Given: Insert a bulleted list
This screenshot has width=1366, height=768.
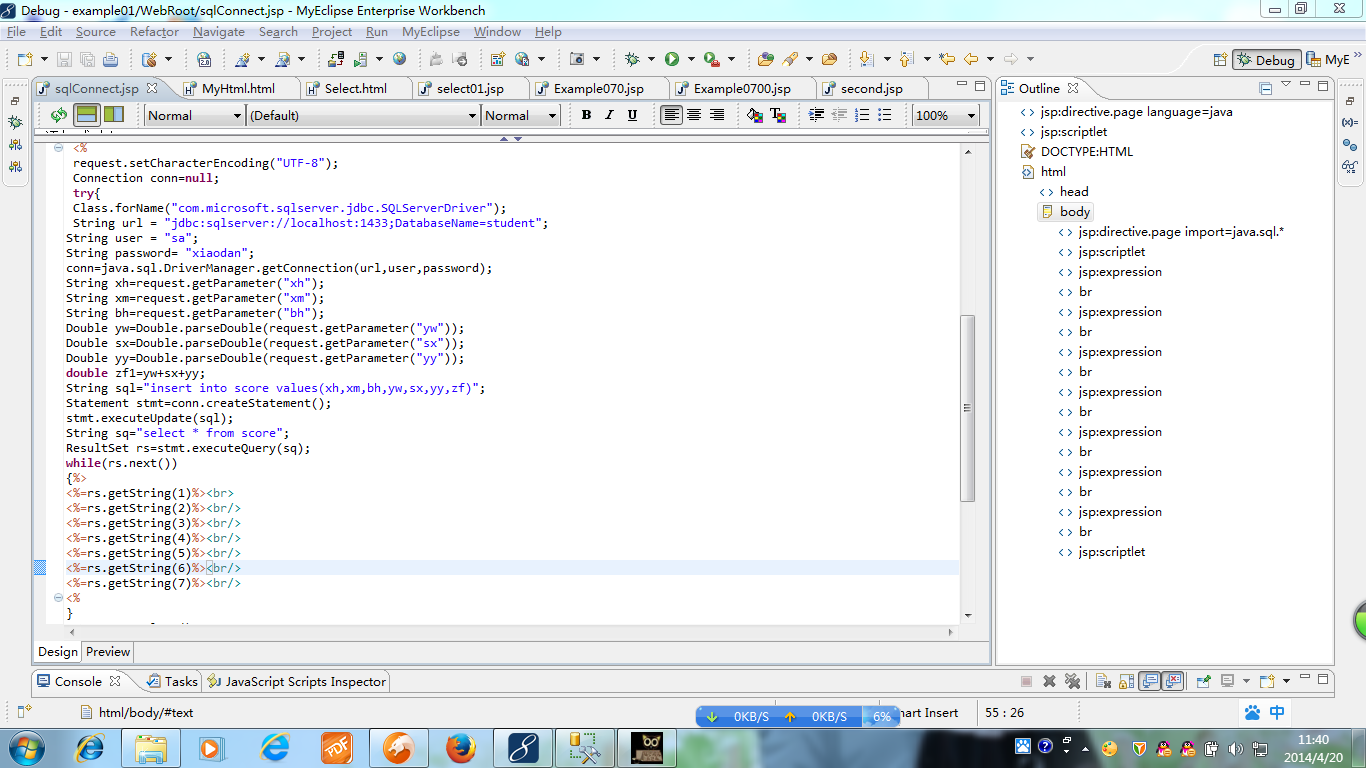Looking at the screenshot, I should (x=884, y=115).
